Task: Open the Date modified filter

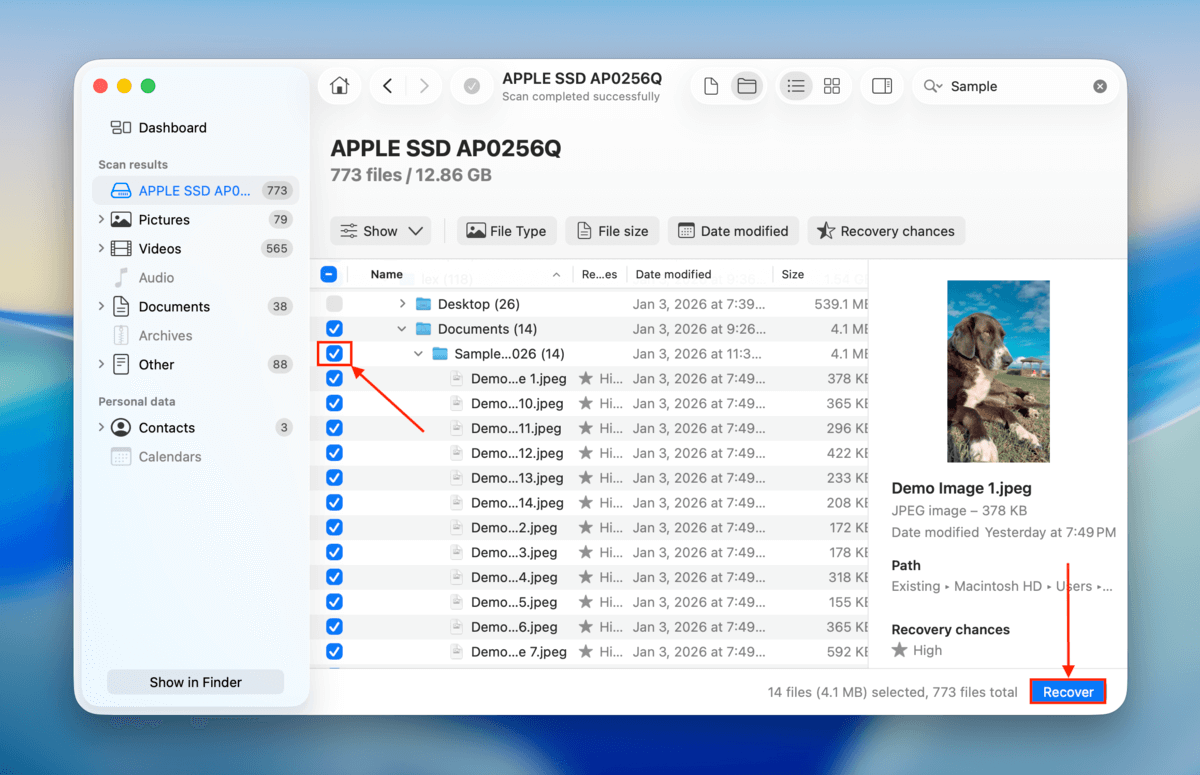Action: [x=733, y=231]
